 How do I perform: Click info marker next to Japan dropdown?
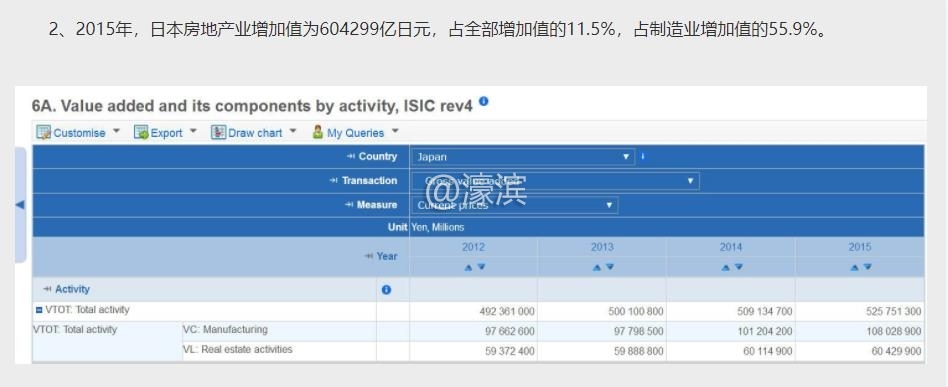tap(643, 156)
